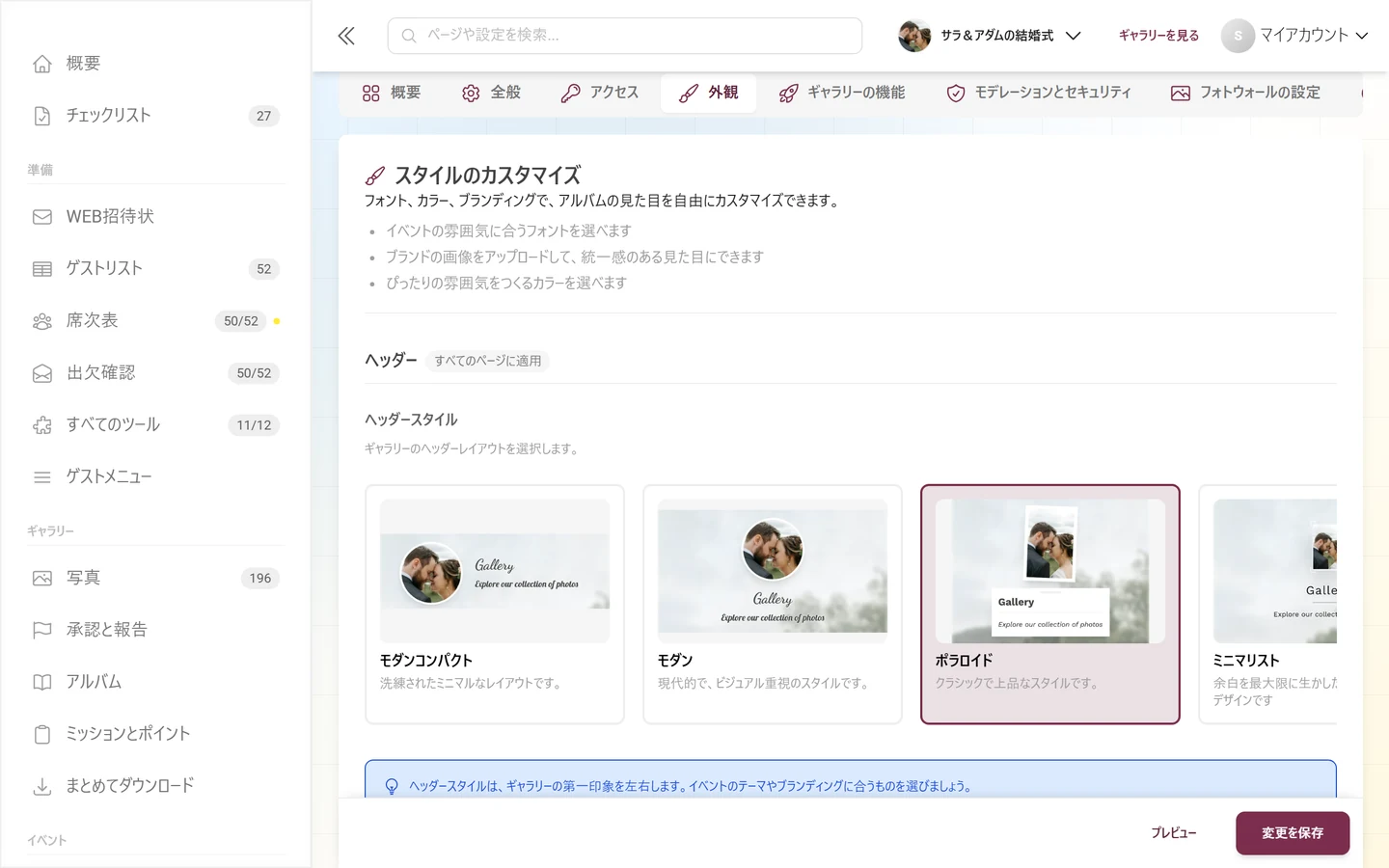Open the モデレーションとセキュリティ tab
Image resolution: width=1389 pixels, height=868 pixels.
point(1039,94)
